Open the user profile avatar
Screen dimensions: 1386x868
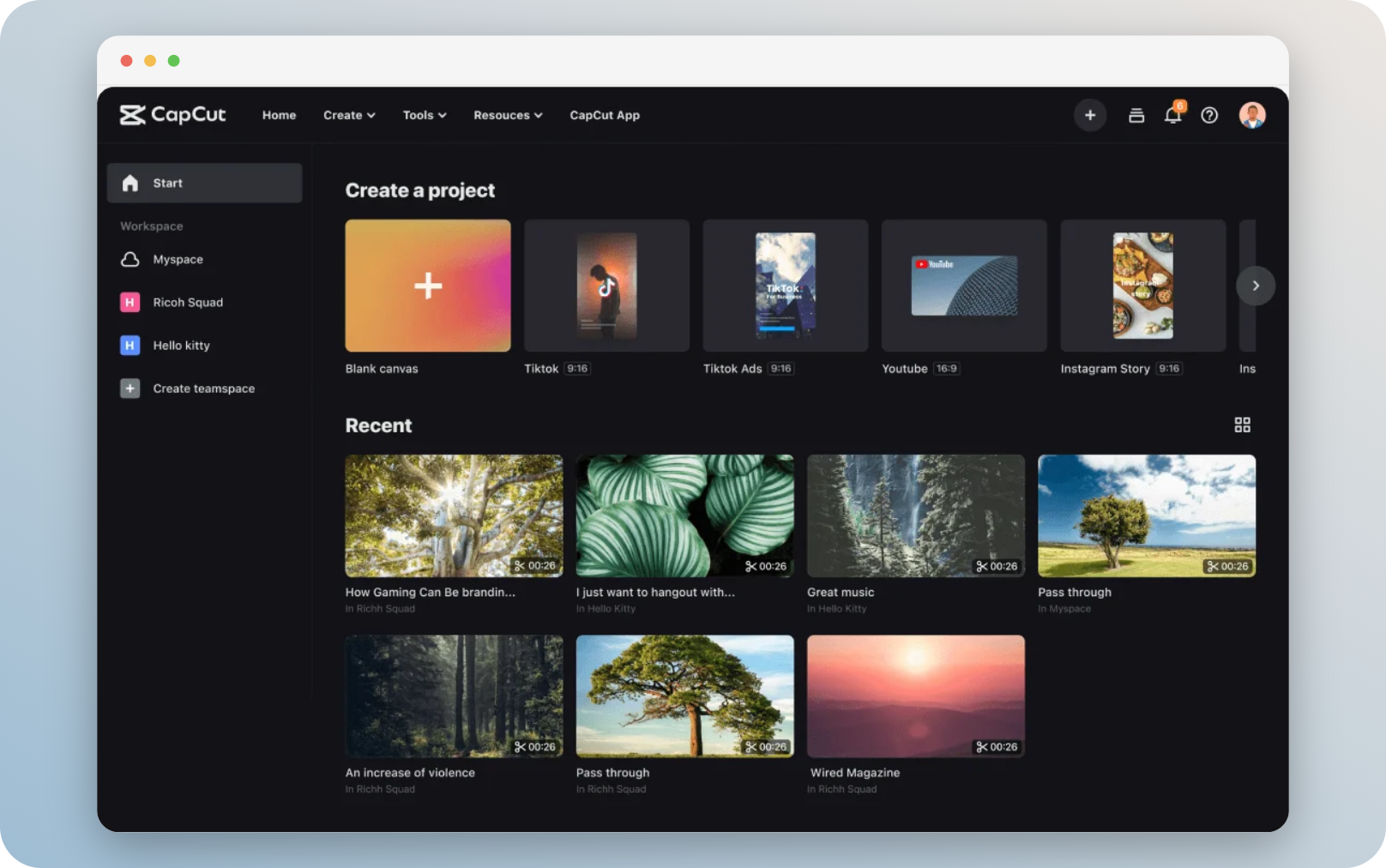tap(1251, 115)
